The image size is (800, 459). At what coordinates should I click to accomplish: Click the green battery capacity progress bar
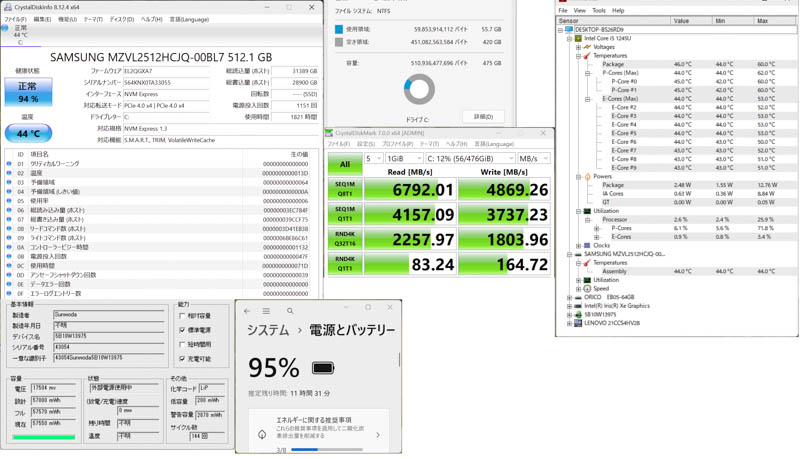tap(44, 437)
